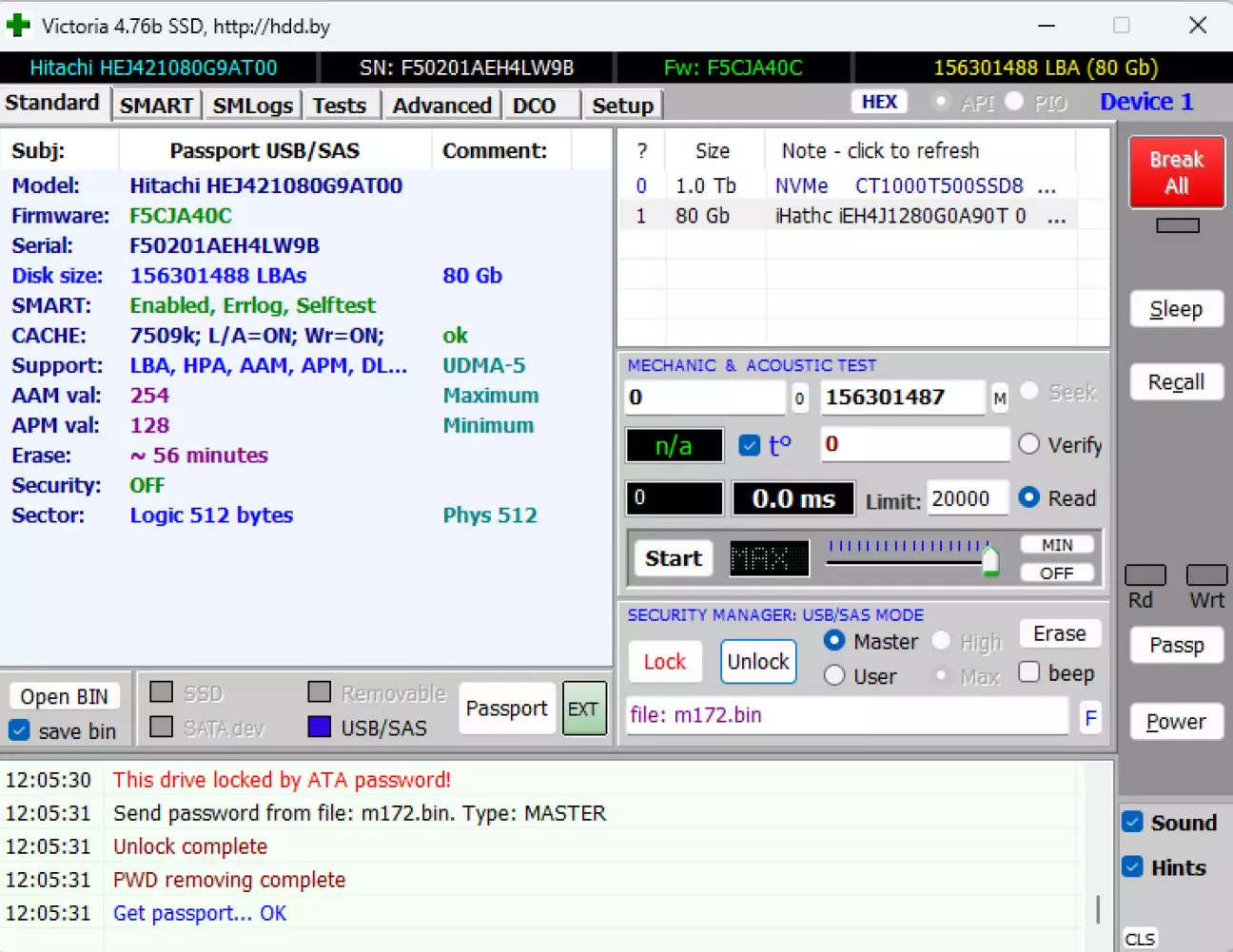Click the small M button beside end LBA
1233x952 pixels.
point(999,398)
